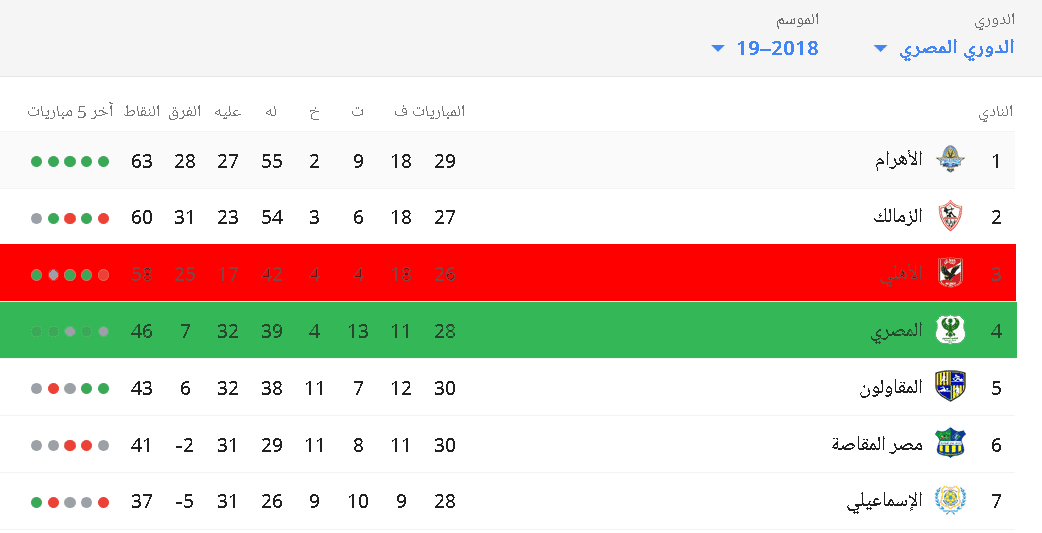This screenshot has height=533, width=1042.
Task: Click the Zamalek club crest
Action: pos(950,217)
